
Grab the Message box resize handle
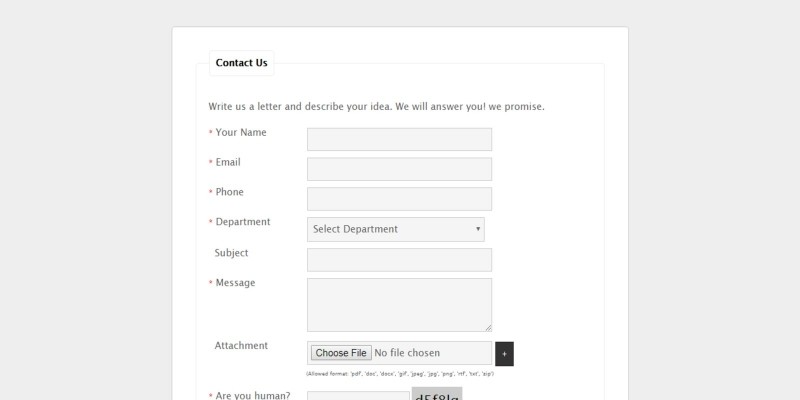pyautogui.click(x=488, y=327)
